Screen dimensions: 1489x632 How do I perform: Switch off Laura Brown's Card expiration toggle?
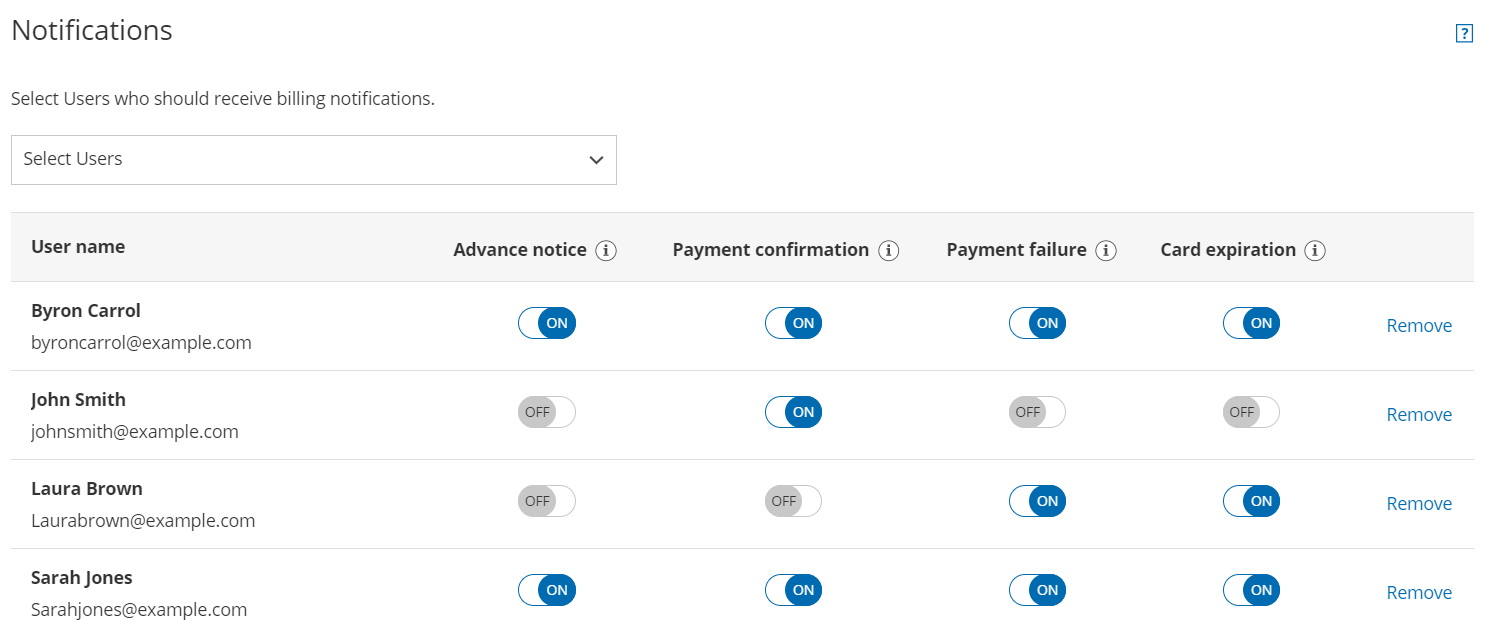coord(1251,501)
